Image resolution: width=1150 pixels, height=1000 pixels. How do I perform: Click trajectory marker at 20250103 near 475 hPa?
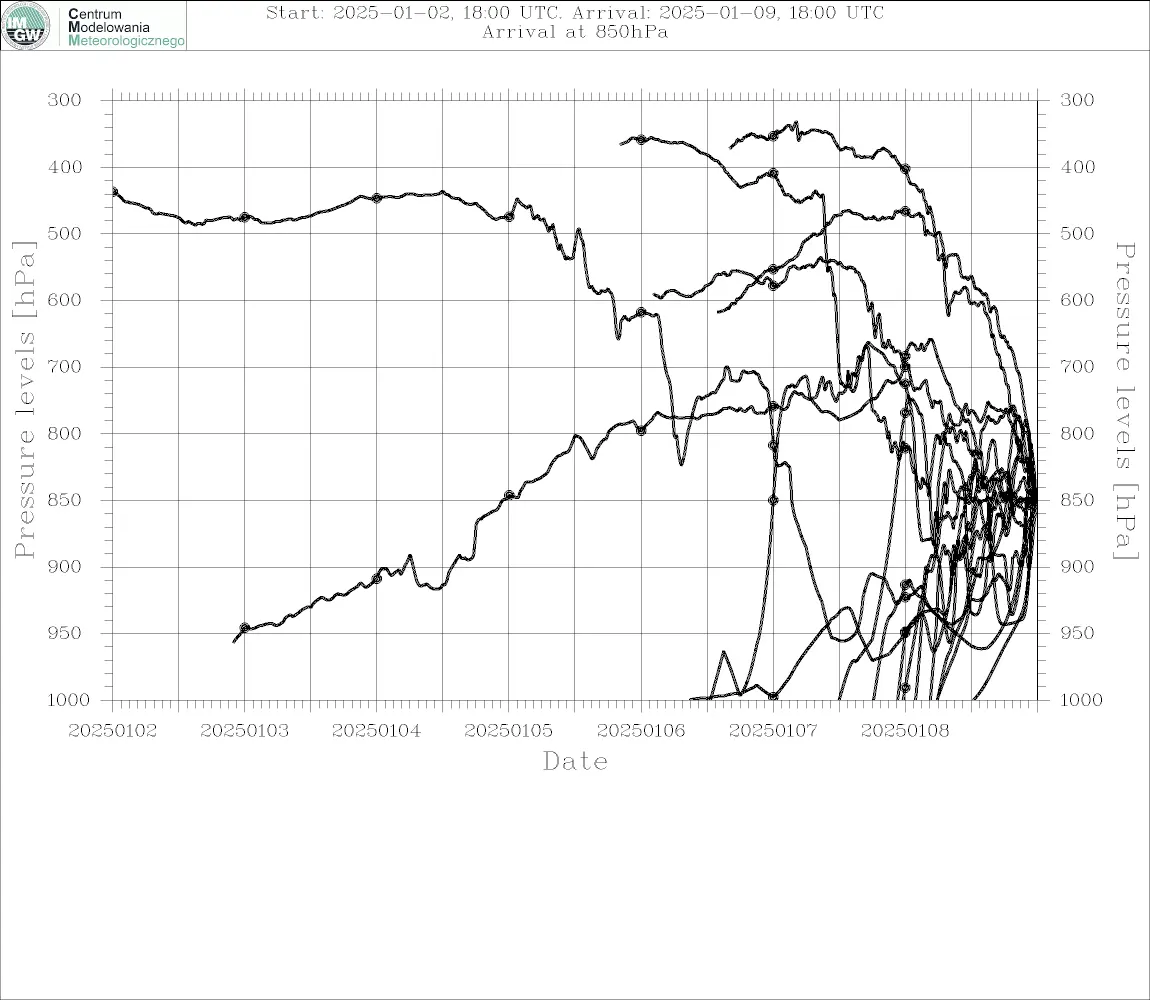coord(244,217)
